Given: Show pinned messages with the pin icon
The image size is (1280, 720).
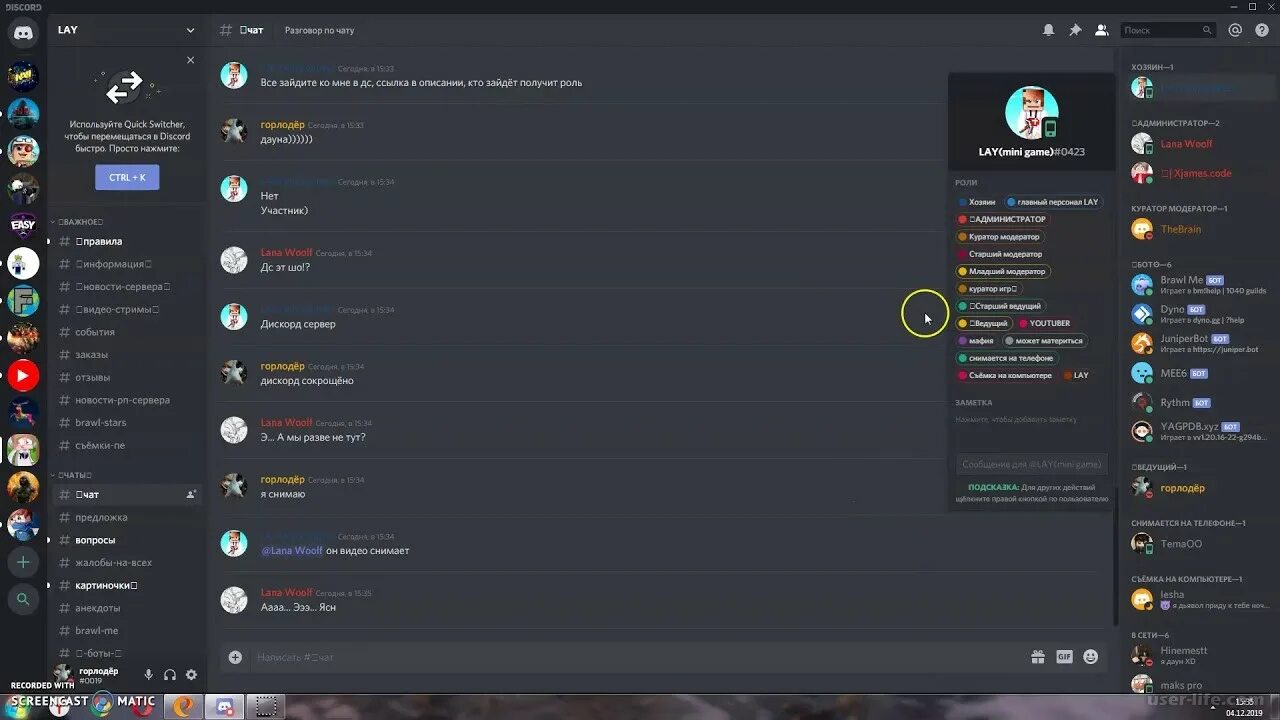Looking at the screenshot, I should point(1075,30).
